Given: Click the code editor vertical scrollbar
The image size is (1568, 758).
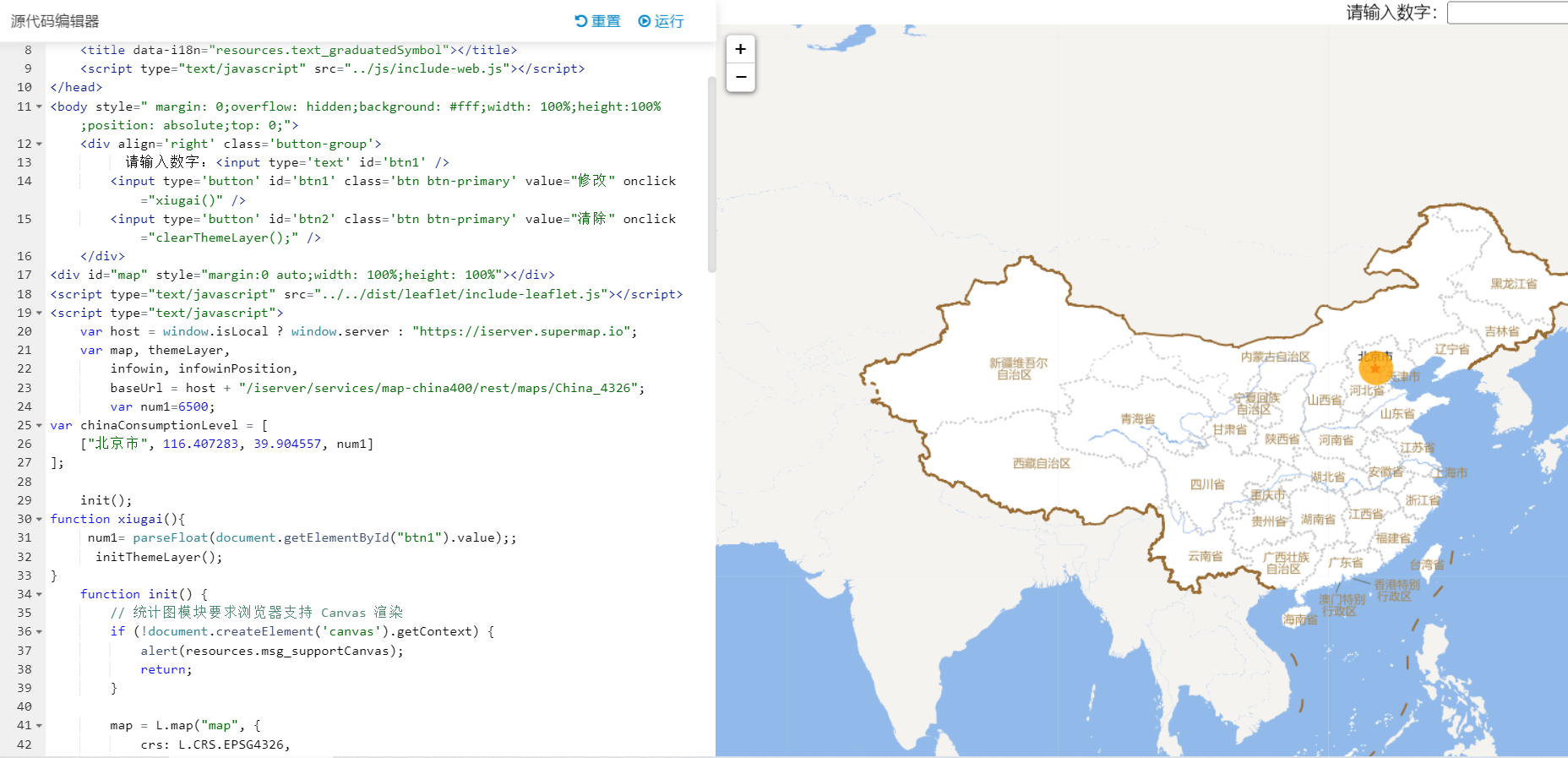Looking at the screenshot, I should pyautogui.click(x=711, y=173).
